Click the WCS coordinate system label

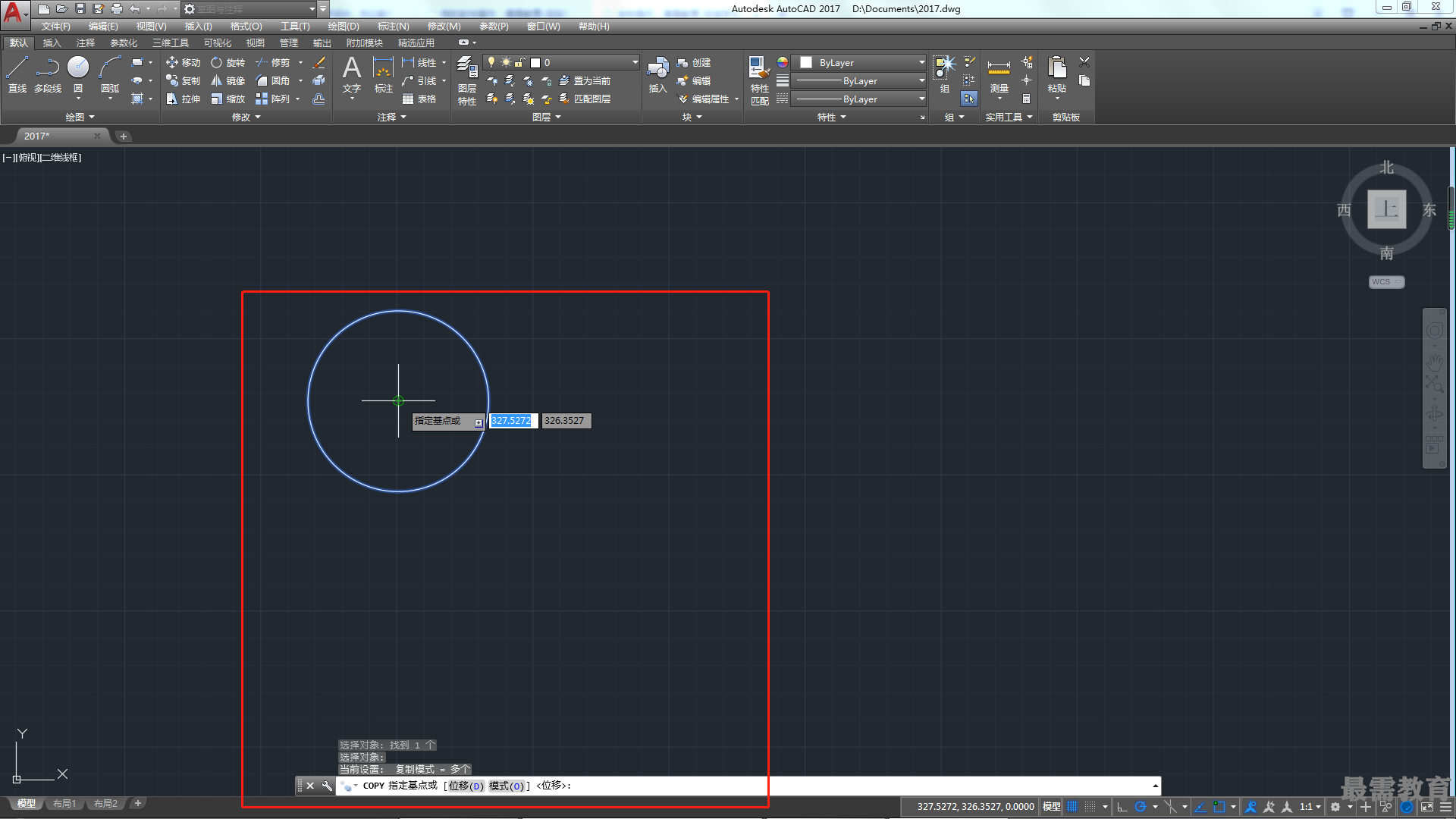coord(1386,282)
